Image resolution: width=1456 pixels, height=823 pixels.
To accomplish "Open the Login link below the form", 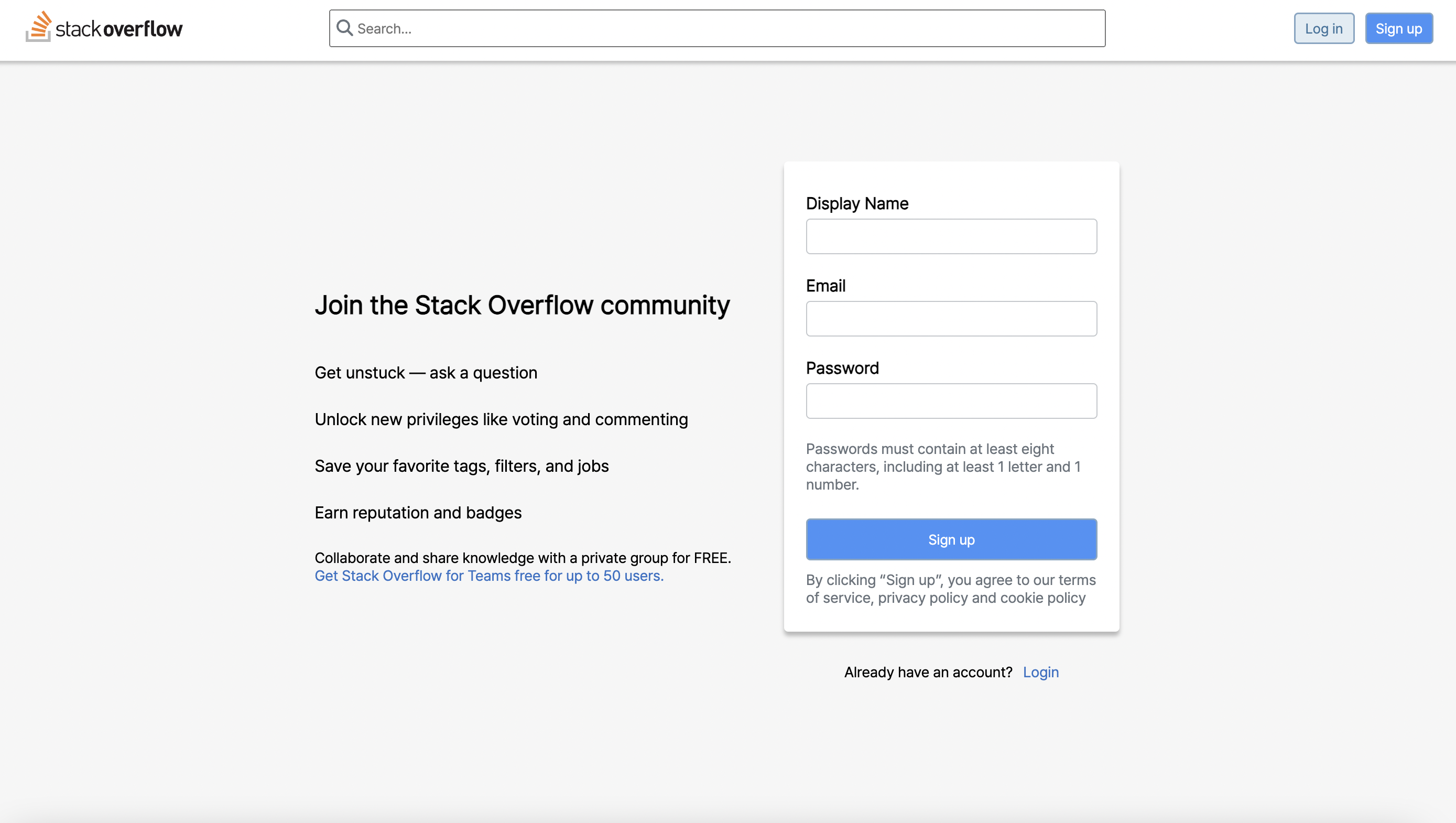I will [x=1040, y=672].
